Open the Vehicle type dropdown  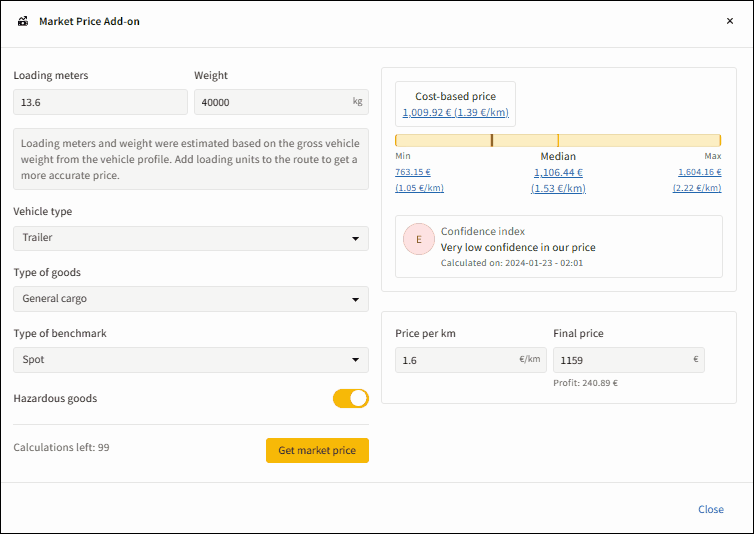click(191, 238)
